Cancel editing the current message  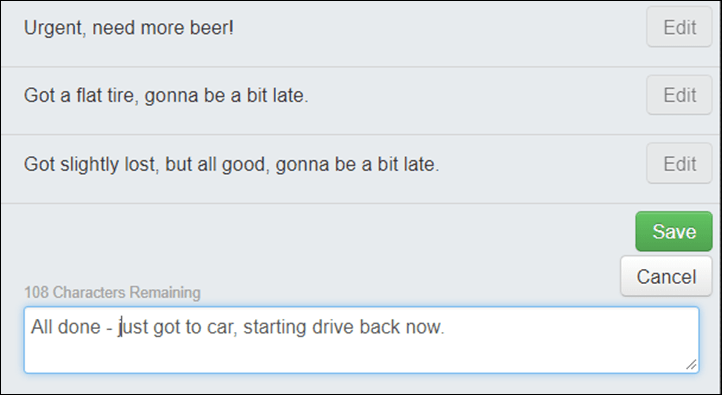pyautogui.click(x=666, y=276)
